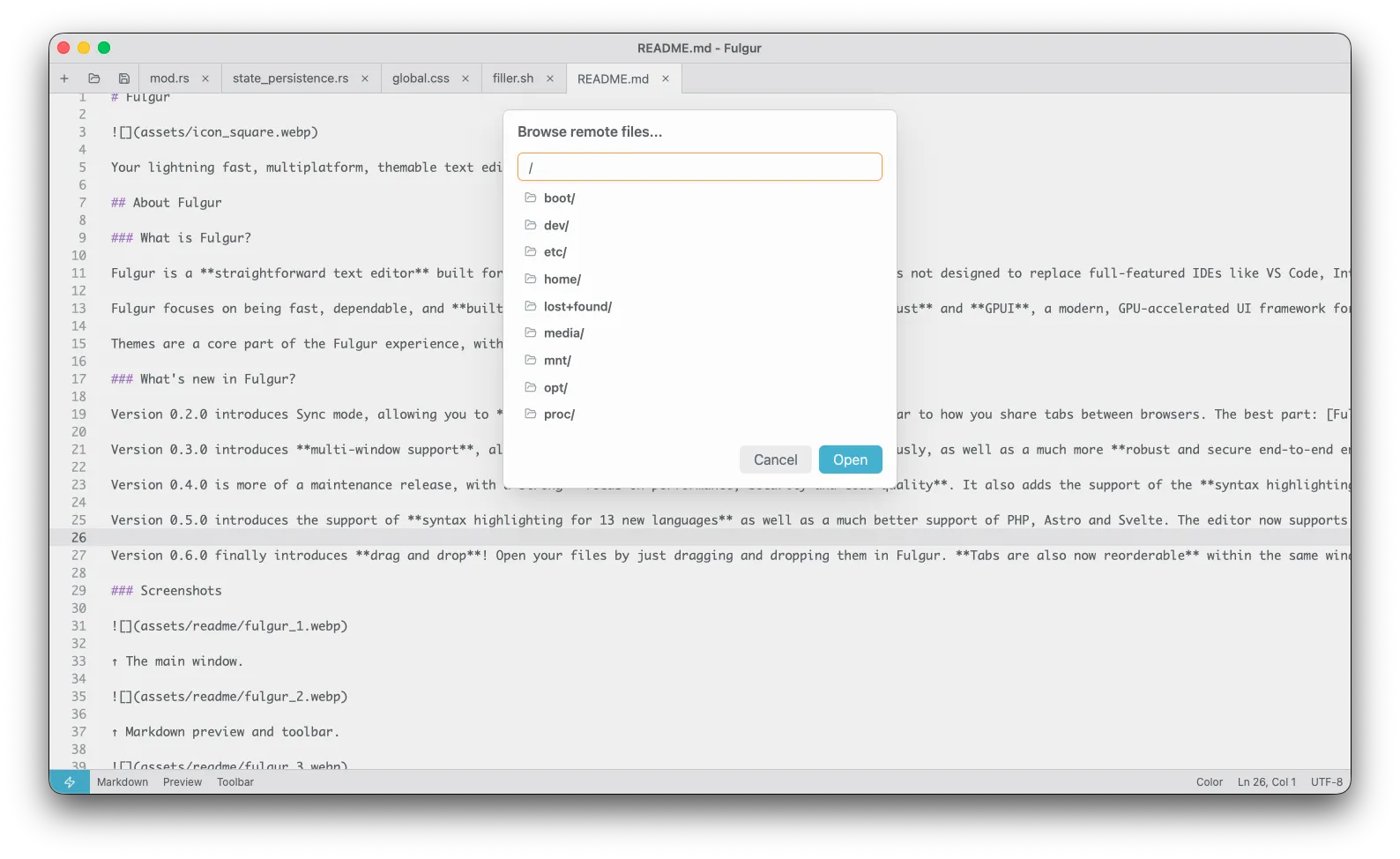Select the proc/ folder

[700, 415]
